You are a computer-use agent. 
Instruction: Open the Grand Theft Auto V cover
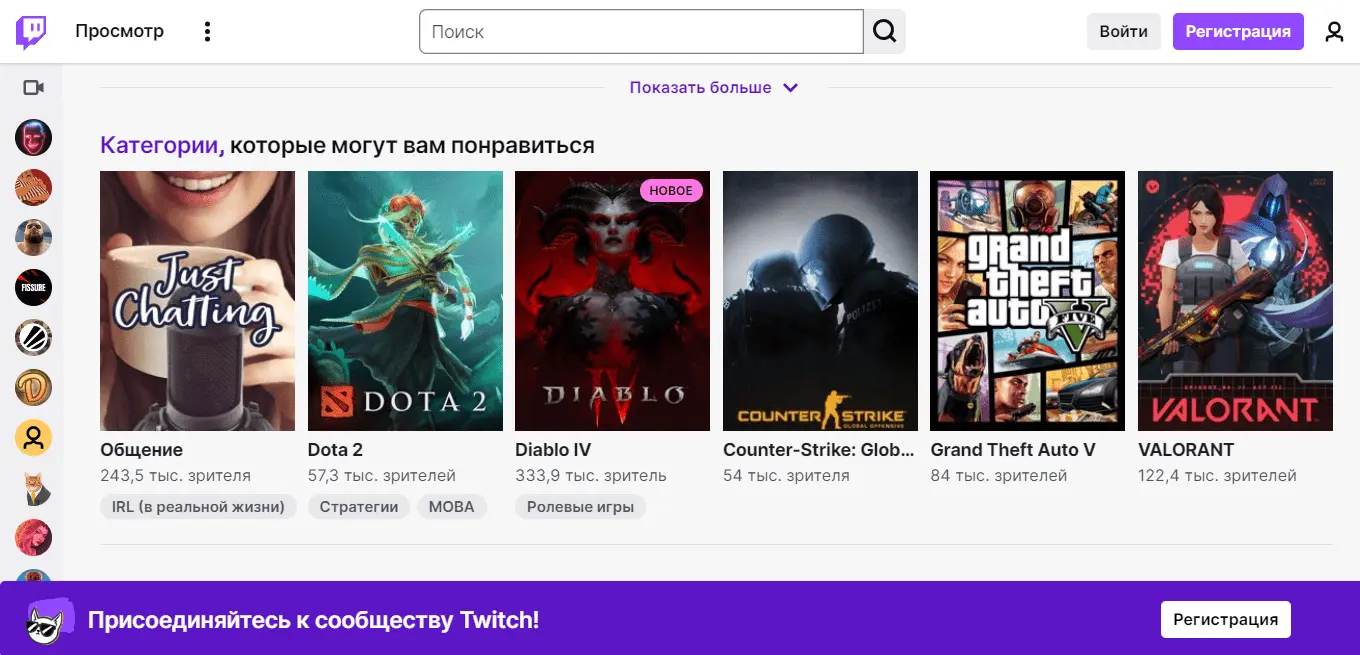click(1028, 301)
